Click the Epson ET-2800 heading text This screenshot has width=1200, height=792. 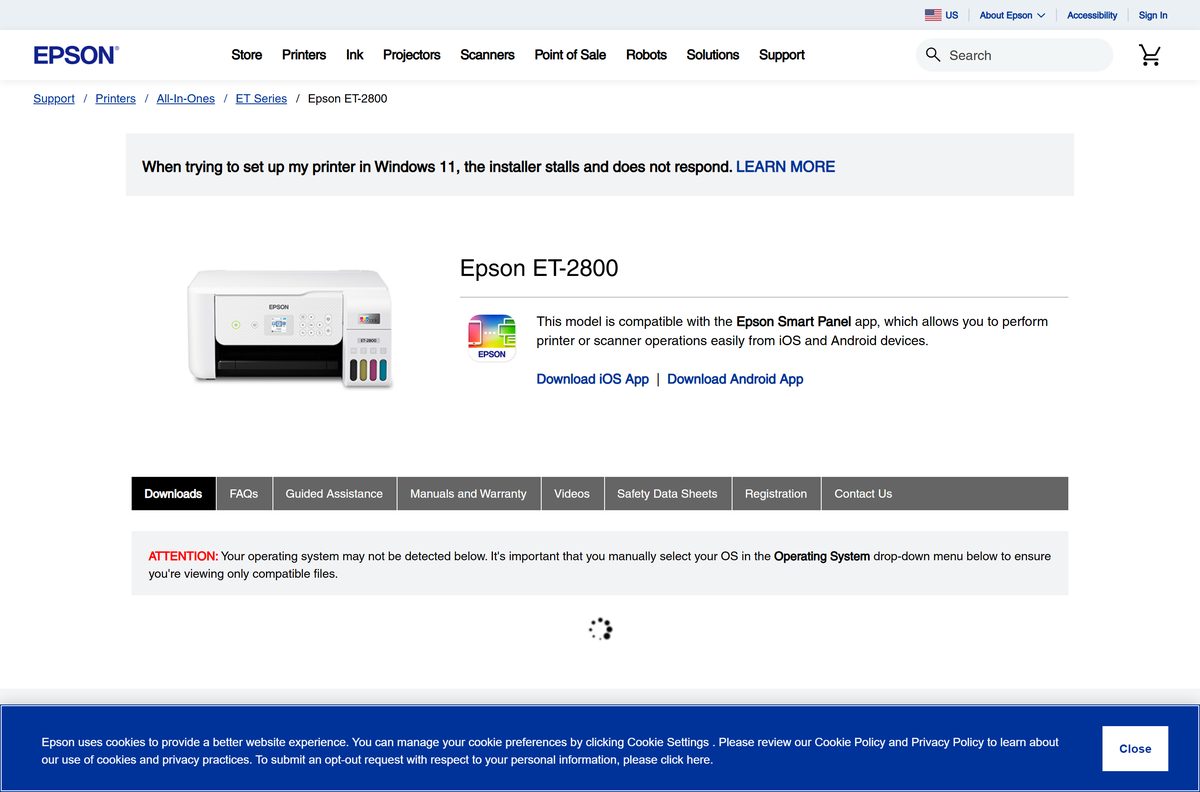pos(539,268)
